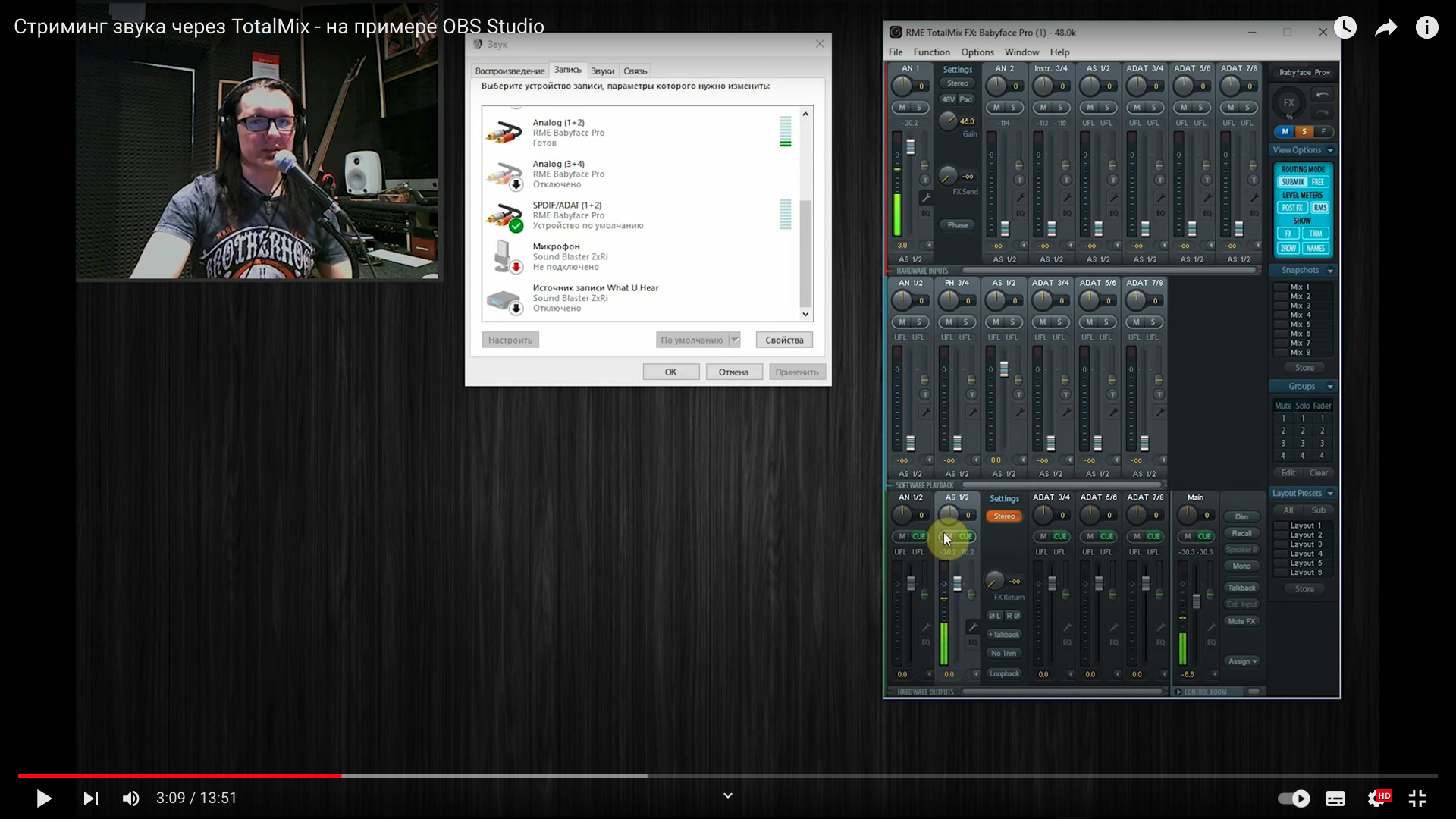1456x819 pixels.
Task: Mute the Main output channel
Action: click(x=1188, y=536)
